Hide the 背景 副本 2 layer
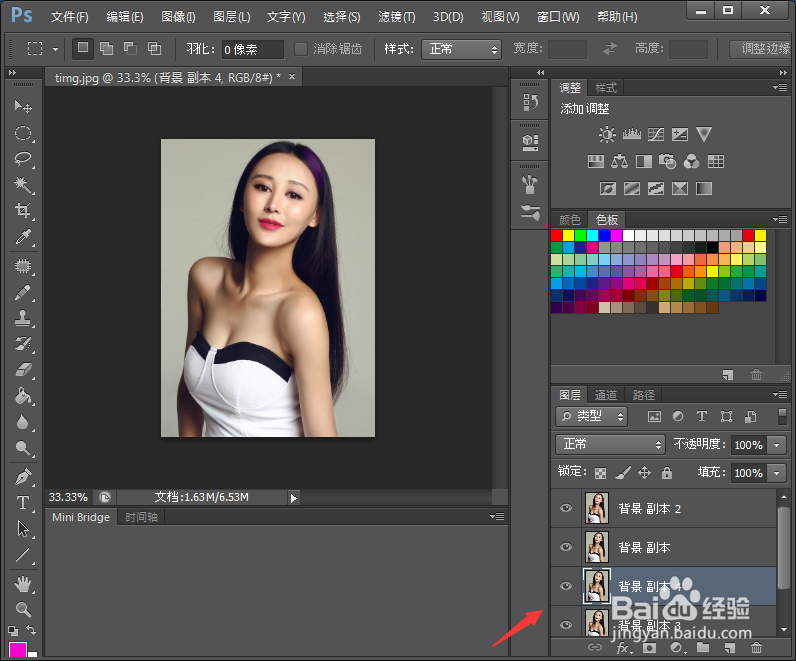796x661 pixels. click(566, 508)
